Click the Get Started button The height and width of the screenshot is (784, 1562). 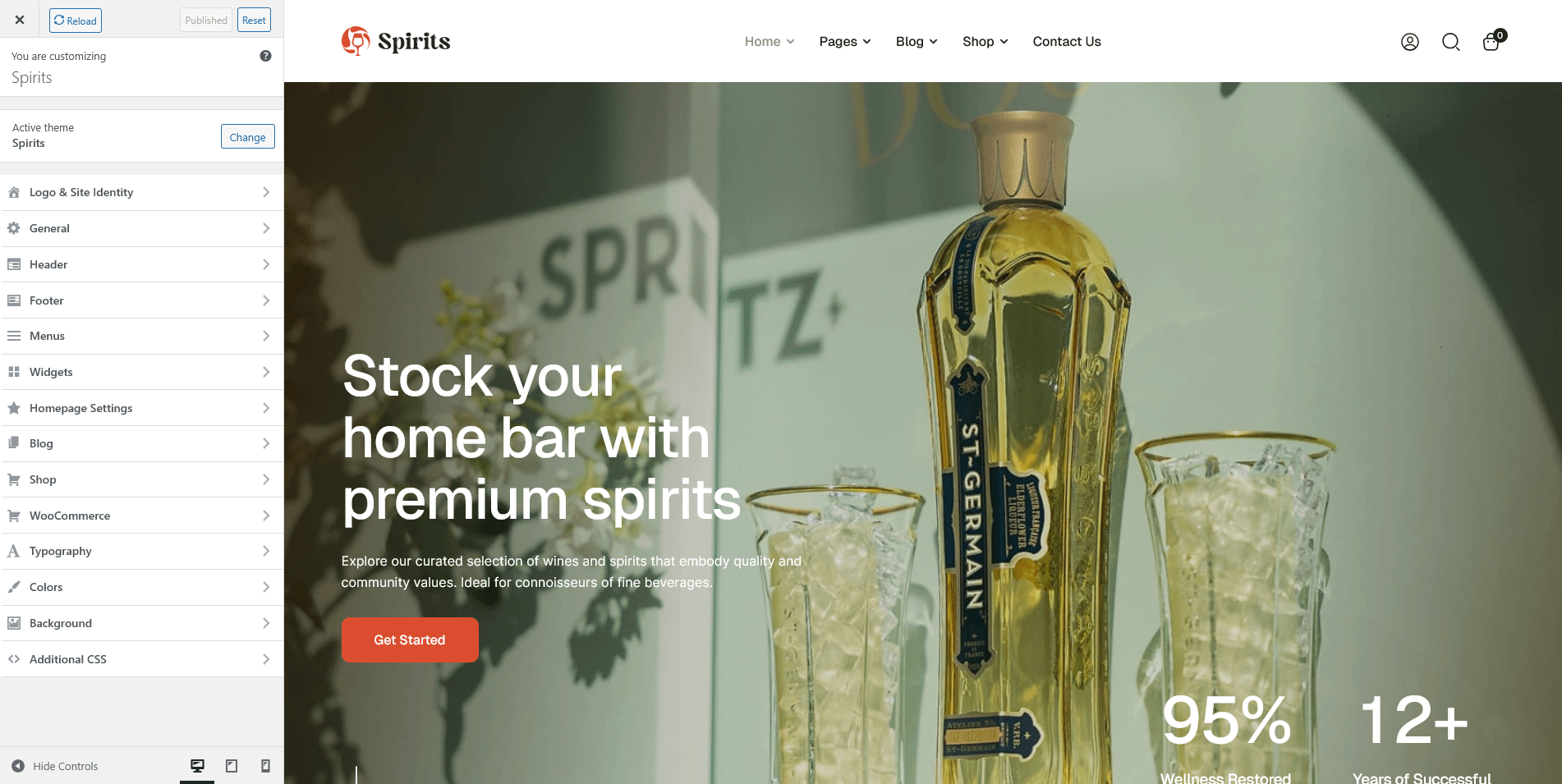point(410,640)
